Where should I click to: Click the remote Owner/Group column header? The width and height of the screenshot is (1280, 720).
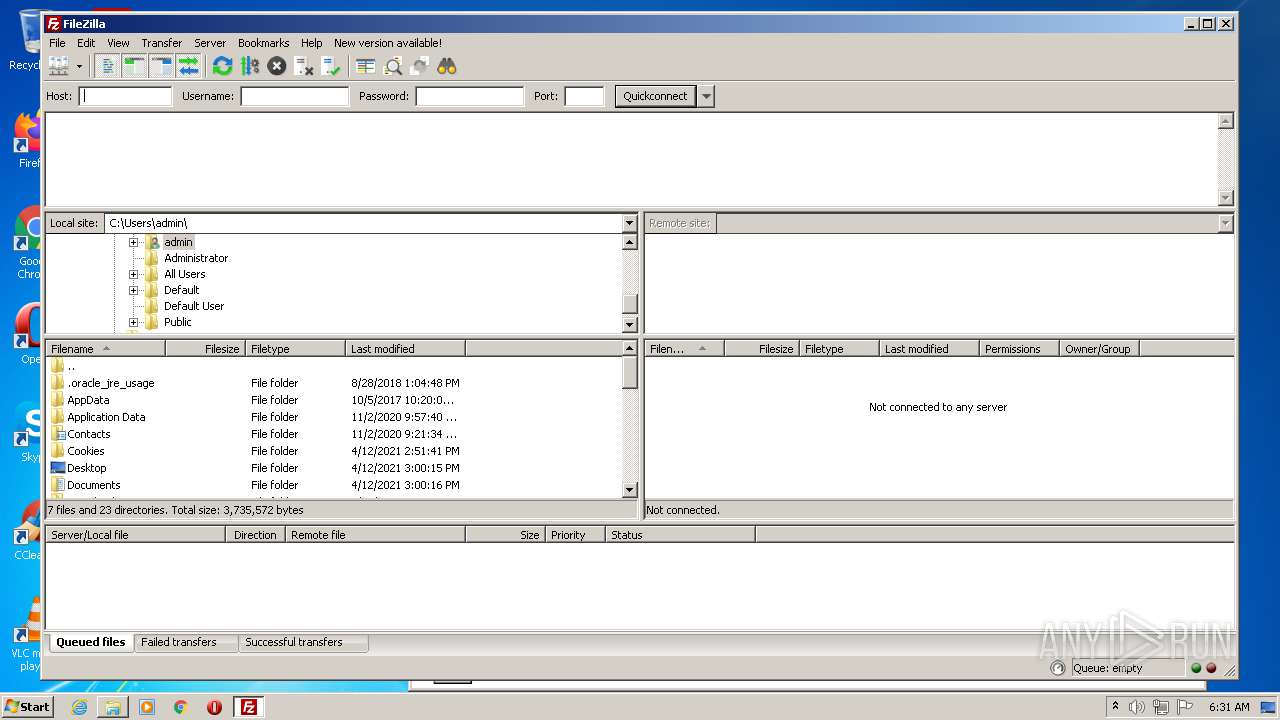1099,349
